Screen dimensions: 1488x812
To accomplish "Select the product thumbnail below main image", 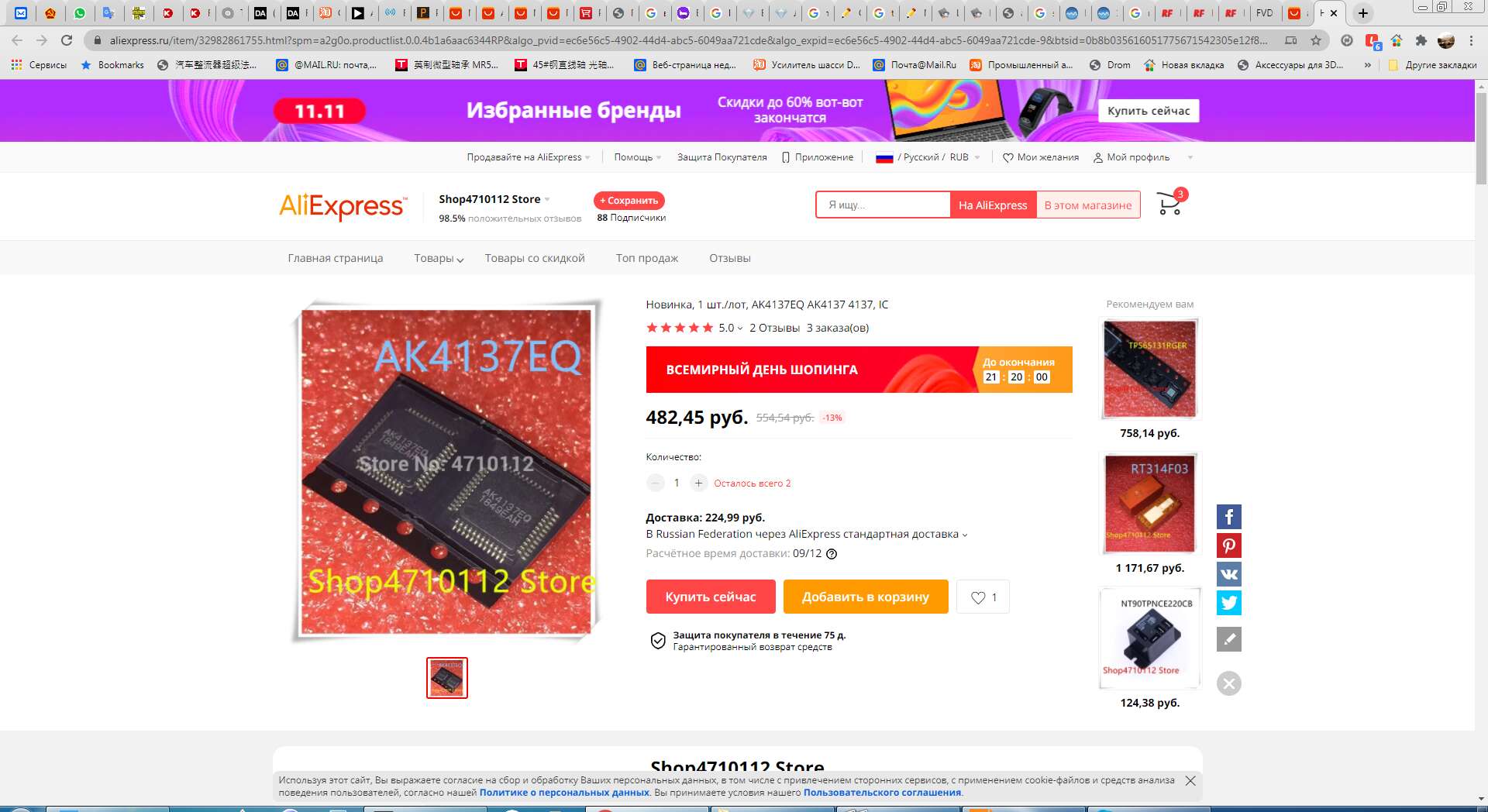I will [447, 678].
